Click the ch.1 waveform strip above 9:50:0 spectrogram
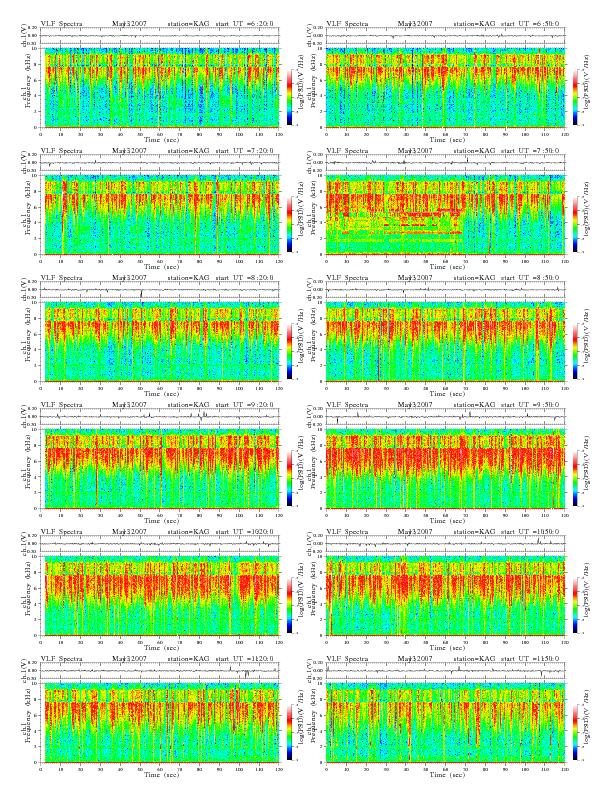The width and height of the screenshot is (612, 792). tap(446, 417)
